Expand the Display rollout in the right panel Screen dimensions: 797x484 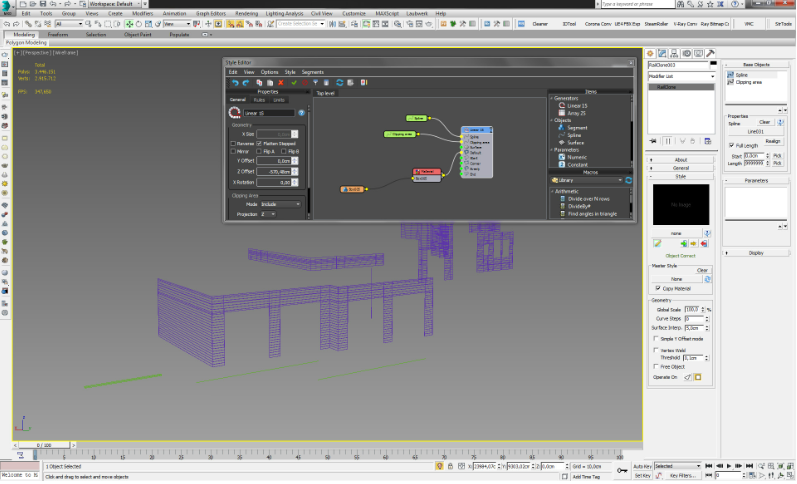[x=756, y=253]
